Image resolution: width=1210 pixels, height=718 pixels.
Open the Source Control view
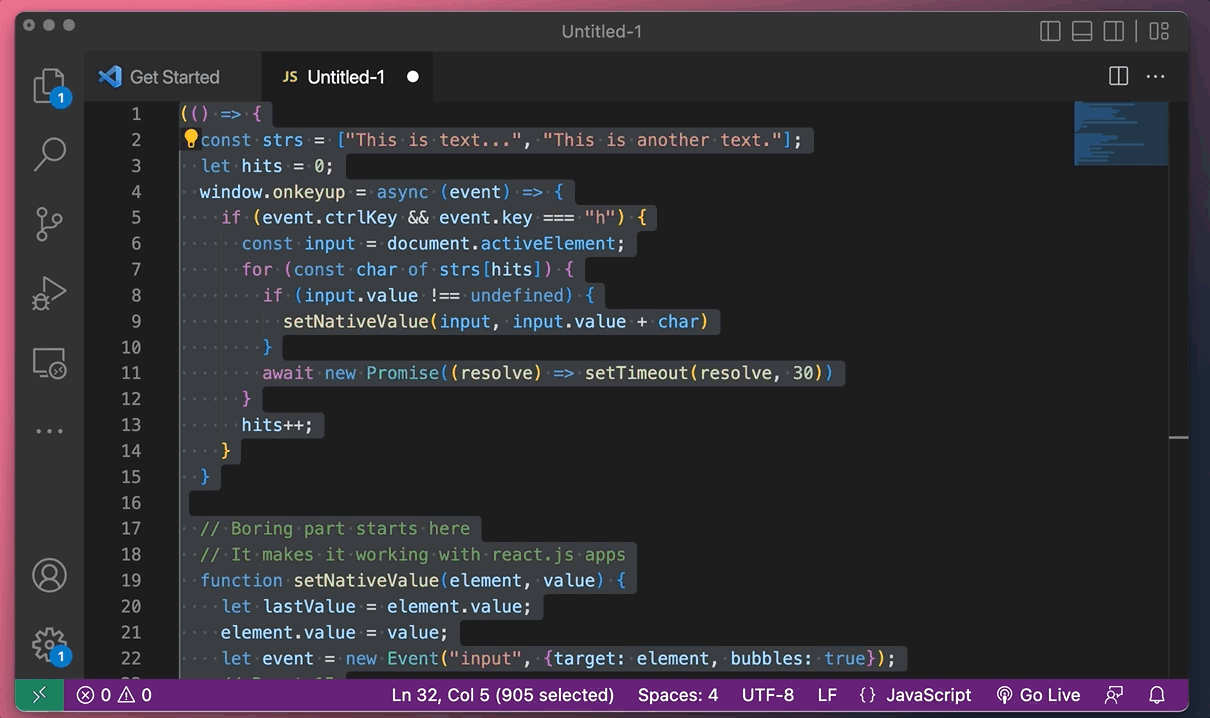(x=49, y=223)
